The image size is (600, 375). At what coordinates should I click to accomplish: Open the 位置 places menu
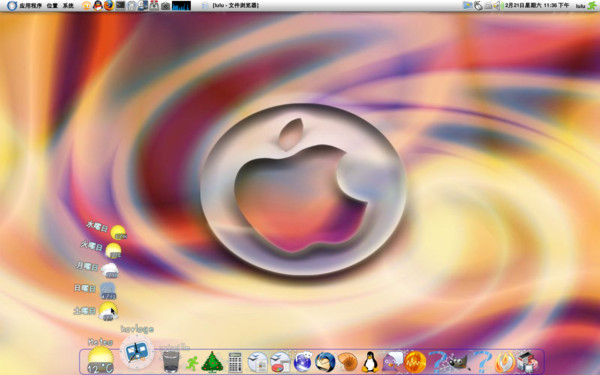52,6
